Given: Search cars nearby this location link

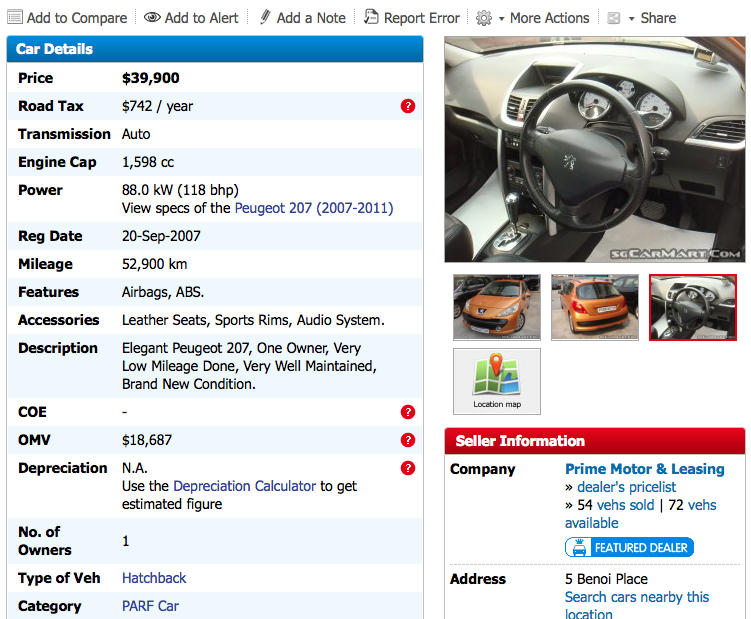Looking at the screenshot, I should pyautogui.click(x=637, y=606).
